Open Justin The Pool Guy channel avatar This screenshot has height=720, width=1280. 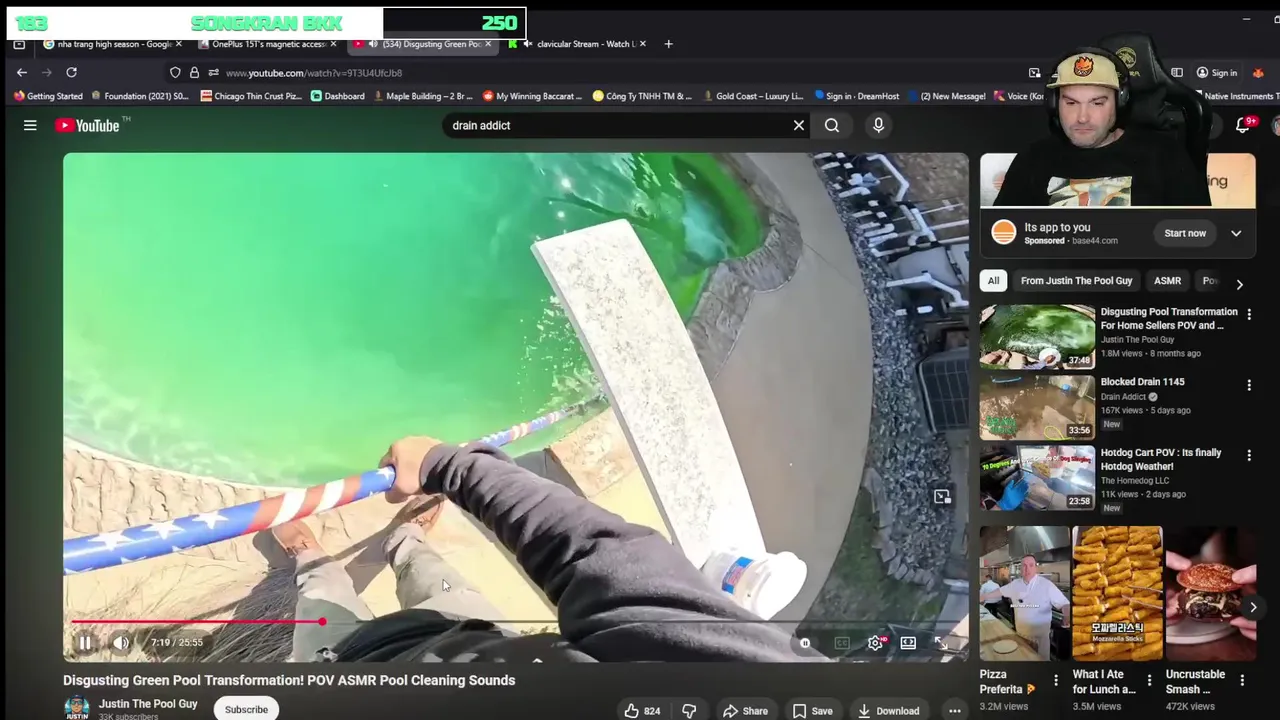(76, 708)
